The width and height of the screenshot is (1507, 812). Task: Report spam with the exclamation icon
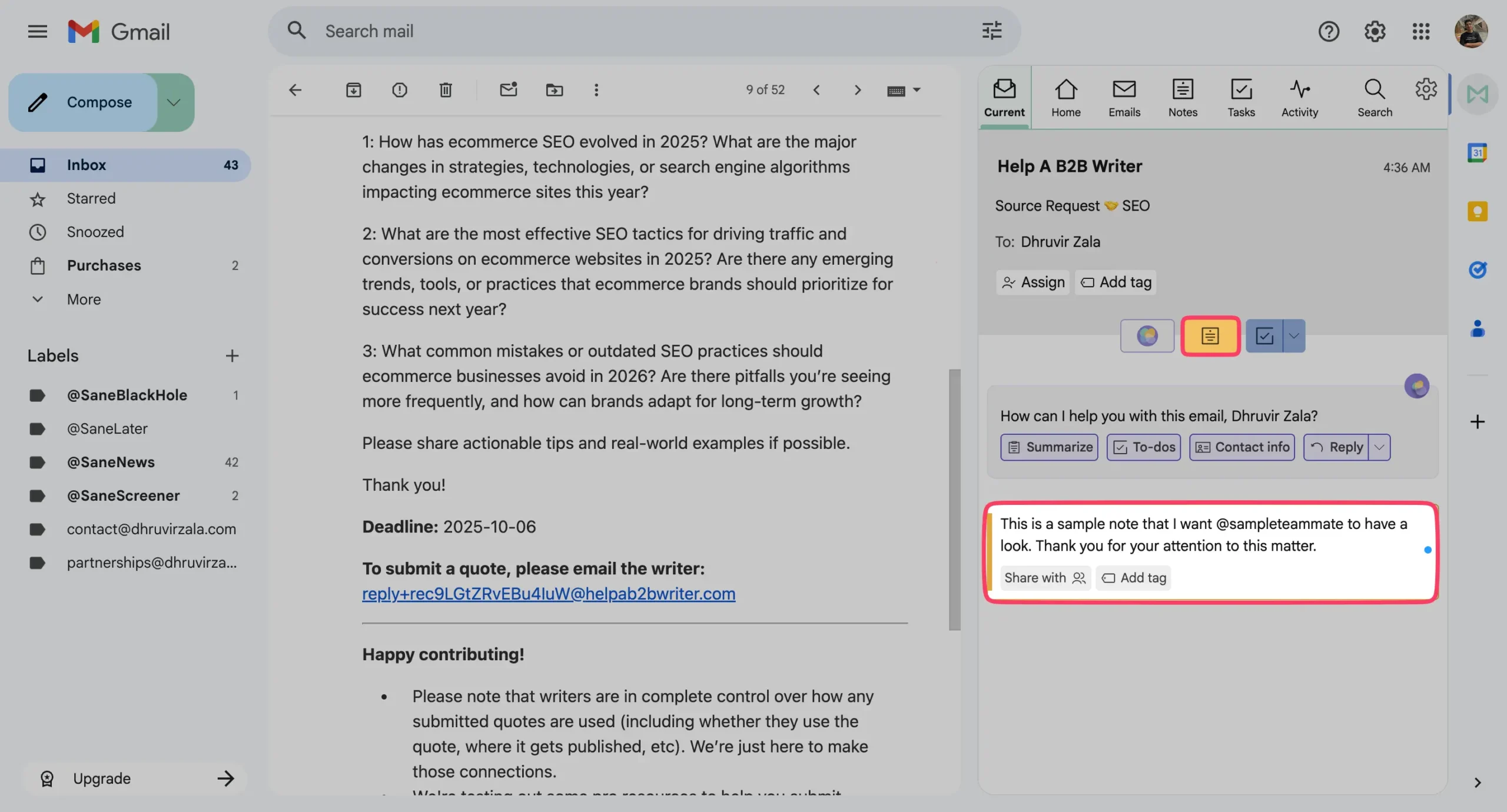coord(400,90)
